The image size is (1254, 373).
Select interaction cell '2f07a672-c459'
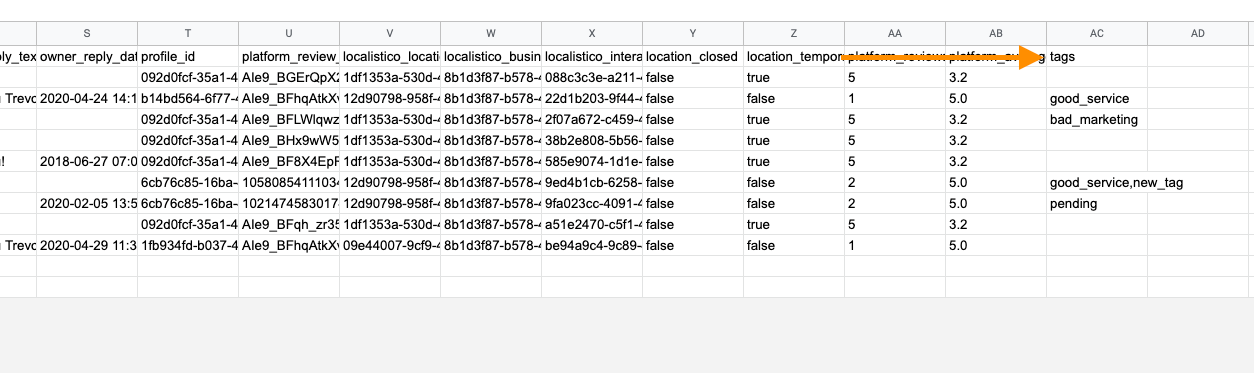592,120
